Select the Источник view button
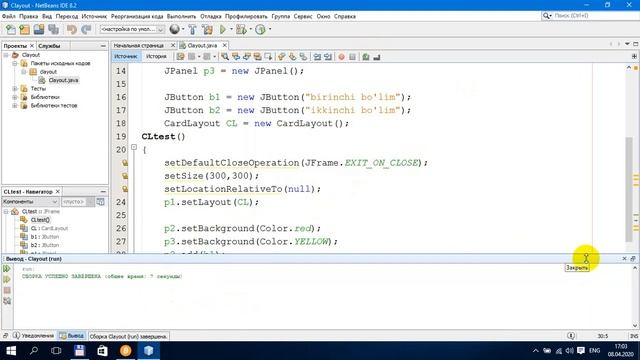This screenshot has height=360, width=640. click(x=126, y=57)
